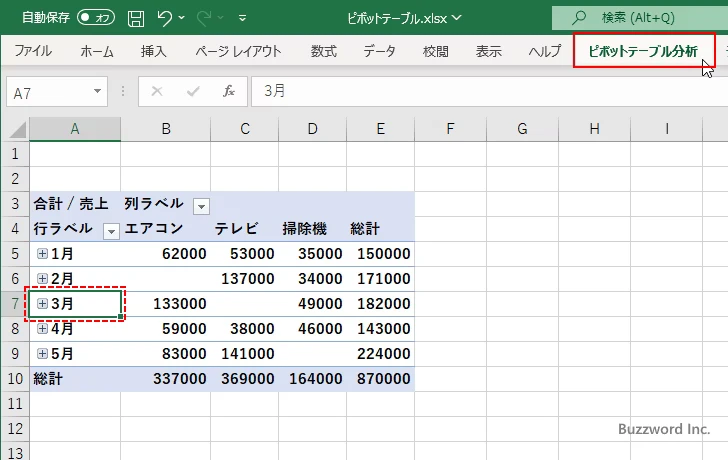Click the Enter checkmark in formula bar
The height and width of the screenshot is (460, 728).
point(193,92)
